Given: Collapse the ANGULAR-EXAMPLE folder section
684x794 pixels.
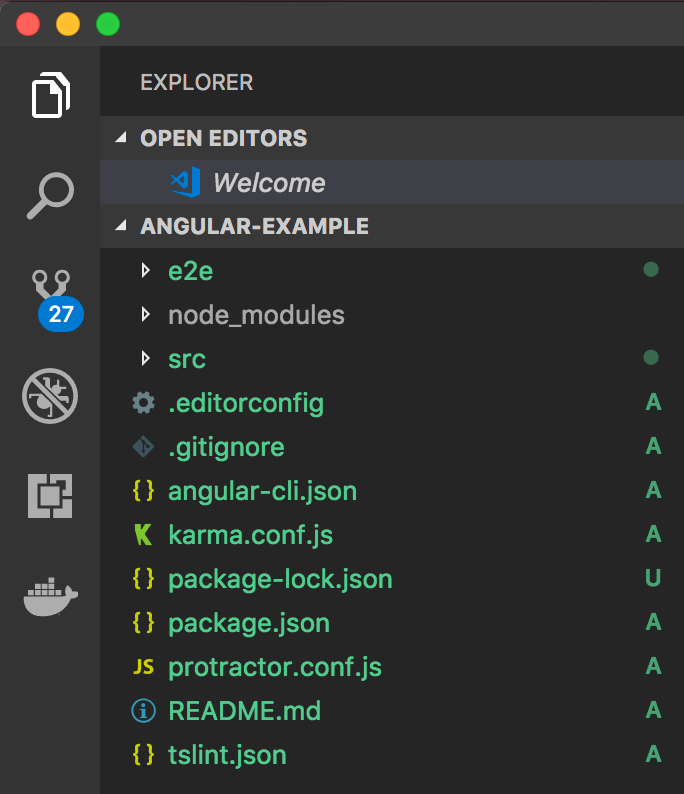Looking at the screenshot, I should tap(120, 225).
